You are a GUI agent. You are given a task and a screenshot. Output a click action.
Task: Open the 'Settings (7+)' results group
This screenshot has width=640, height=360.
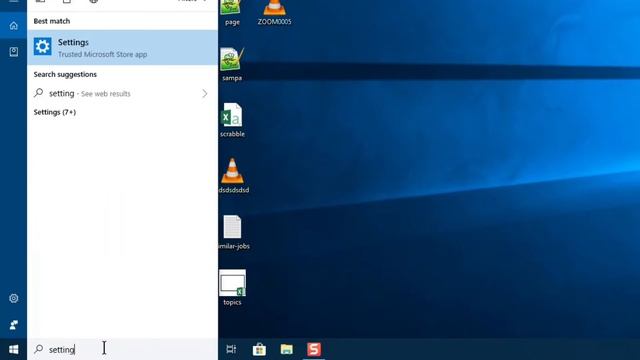[x=55, y=112]
